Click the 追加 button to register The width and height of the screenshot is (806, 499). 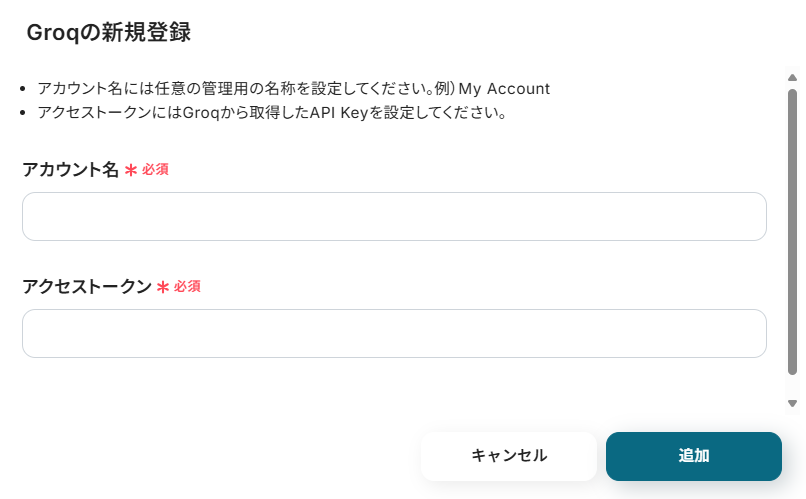[x=693, y=456]
